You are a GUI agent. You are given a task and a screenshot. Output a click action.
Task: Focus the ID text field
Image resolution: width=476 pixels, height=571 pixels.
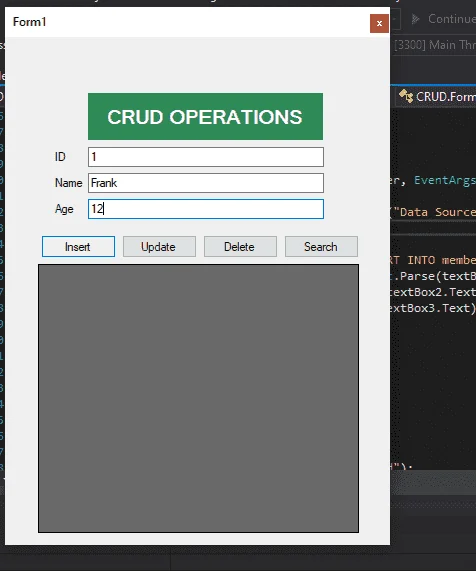click(x=206, y=157)
